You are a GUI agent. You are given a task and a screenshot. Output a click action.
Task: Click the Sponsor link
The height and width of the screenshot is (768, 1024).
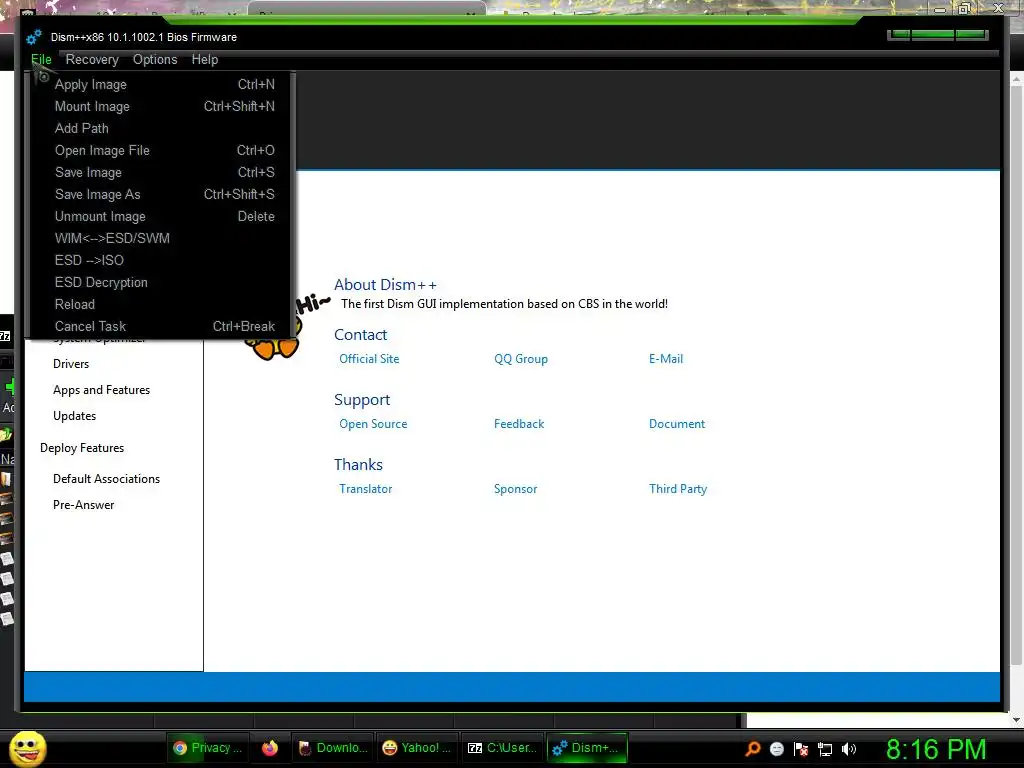point(515,488)
